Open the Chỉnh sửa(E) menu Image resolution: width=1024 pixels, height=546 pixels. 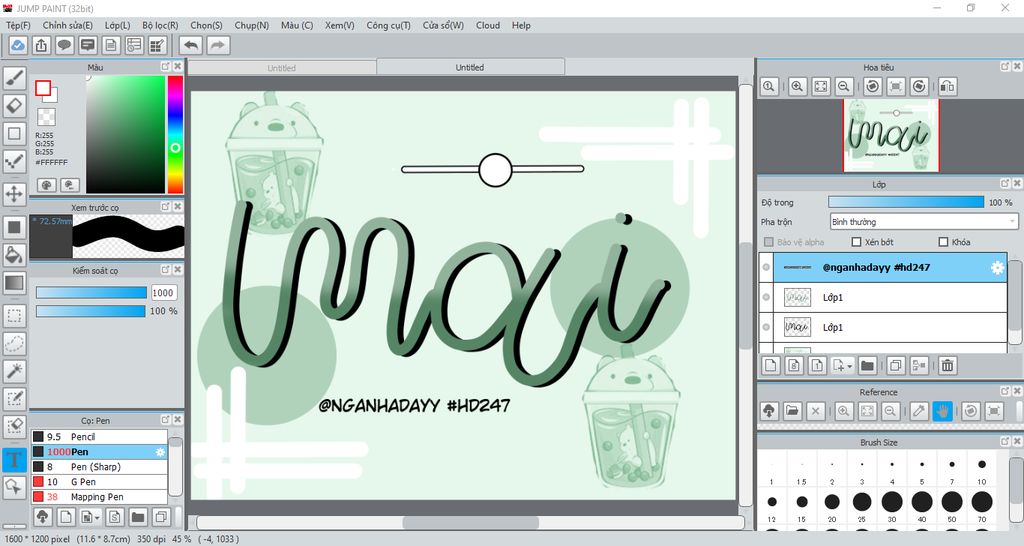point(68,25)
